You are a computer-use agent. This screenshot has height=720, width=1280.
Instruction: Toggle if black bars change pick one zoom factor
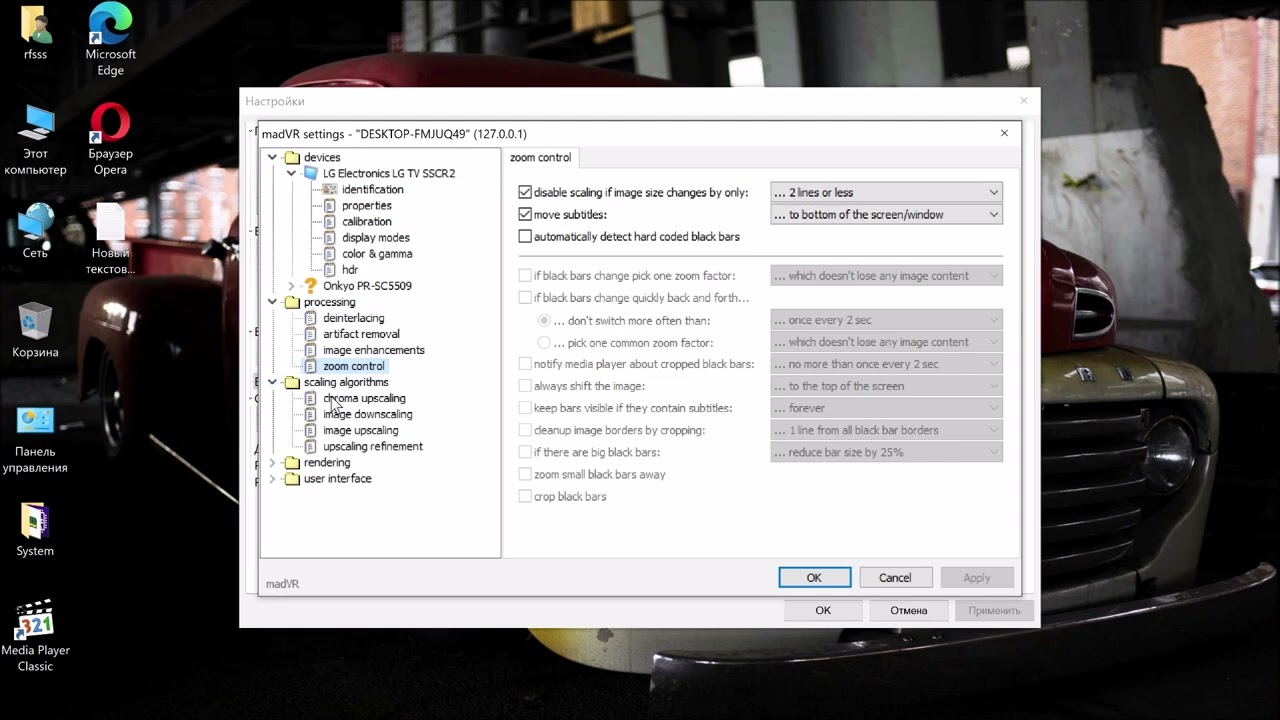point(525,275)
